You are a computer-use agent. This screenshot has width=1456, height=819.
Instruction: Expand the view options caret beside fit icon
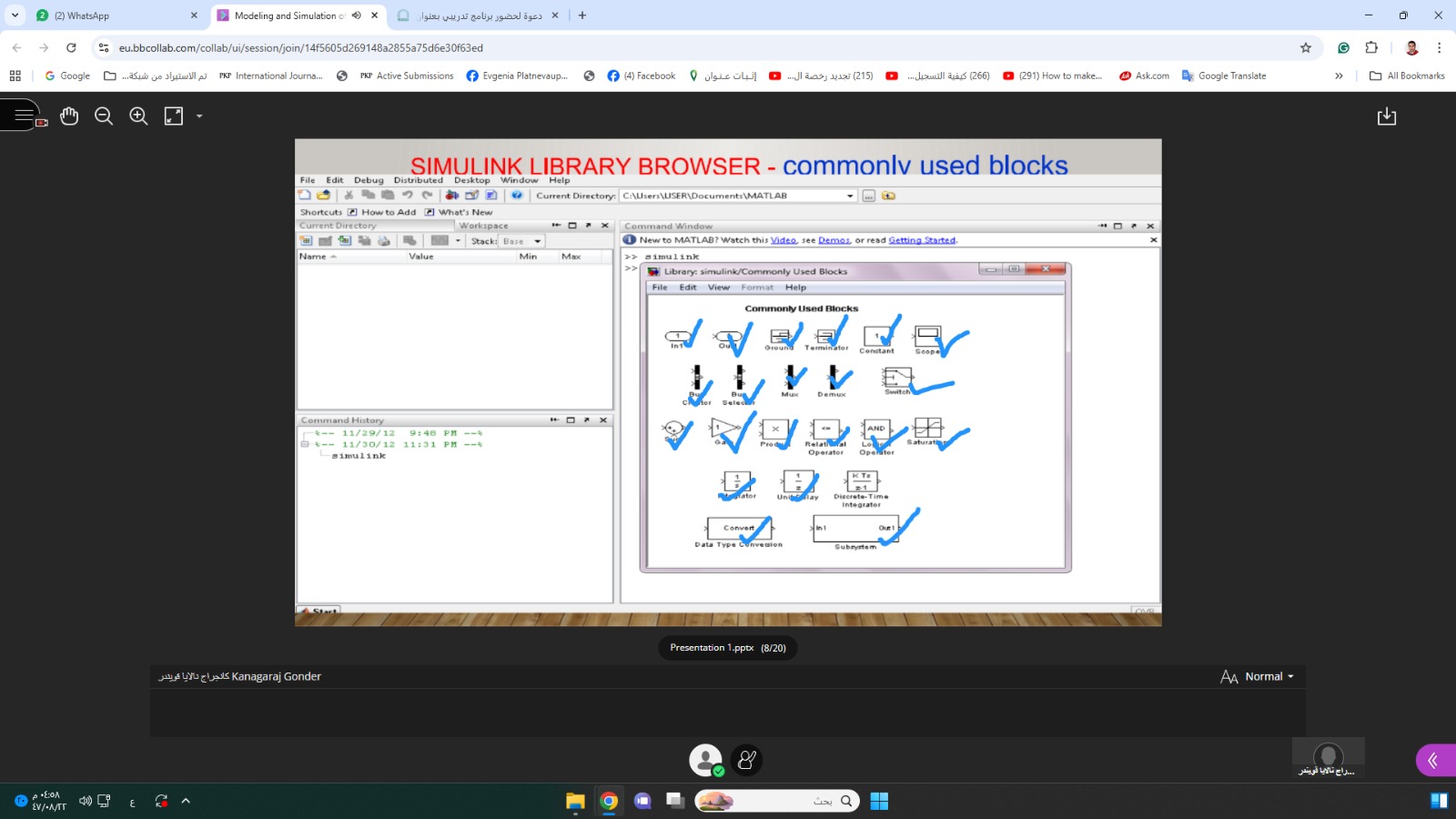199,116
